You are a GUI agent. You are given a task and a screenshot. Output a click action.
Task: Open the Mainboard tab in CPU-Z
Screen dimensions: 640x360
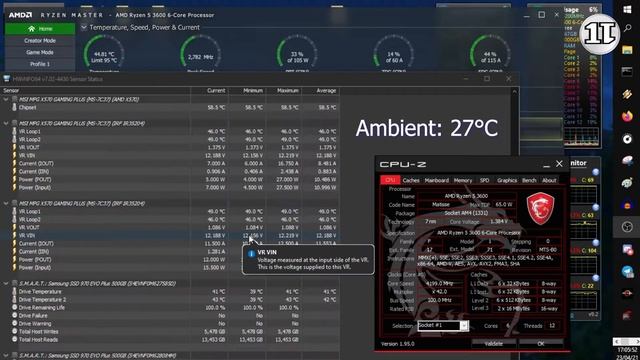click(436, 180)
